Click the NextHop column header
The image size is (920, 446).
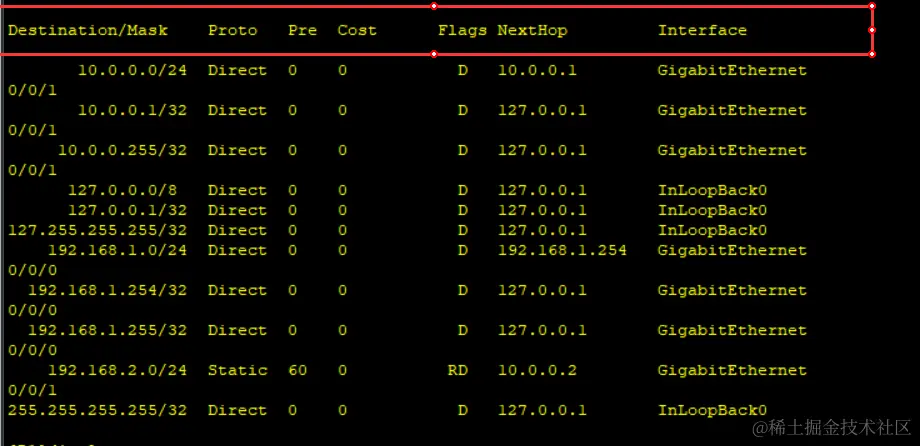(x=532, y=31)
